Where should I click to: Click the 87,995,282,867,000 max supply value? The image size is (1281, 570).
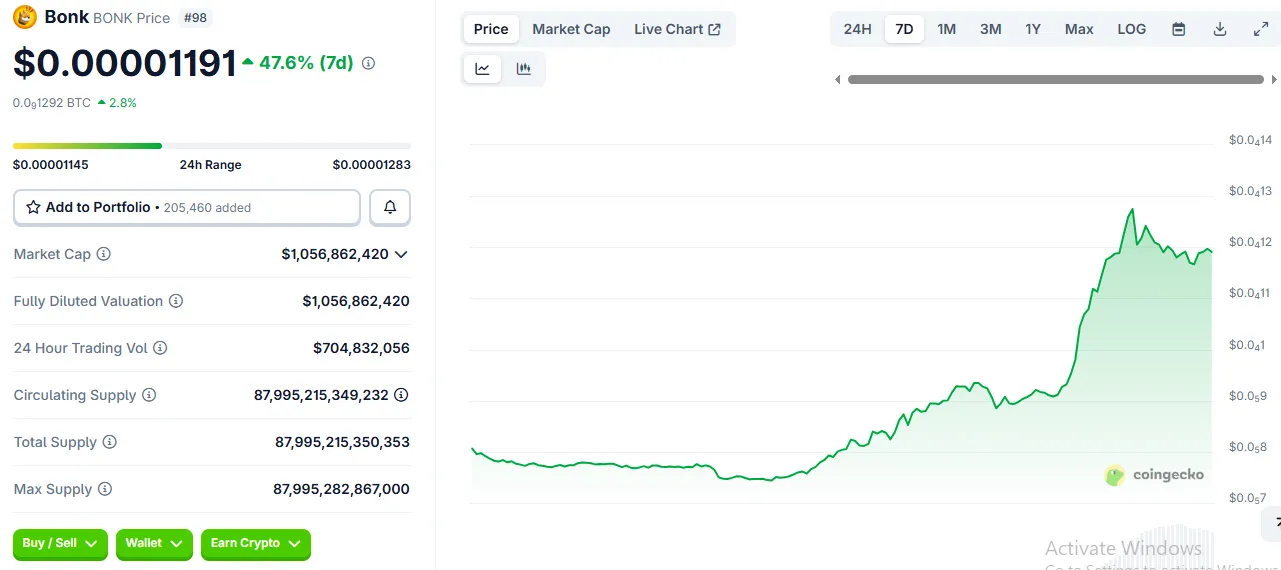click(x=341, y=489)
